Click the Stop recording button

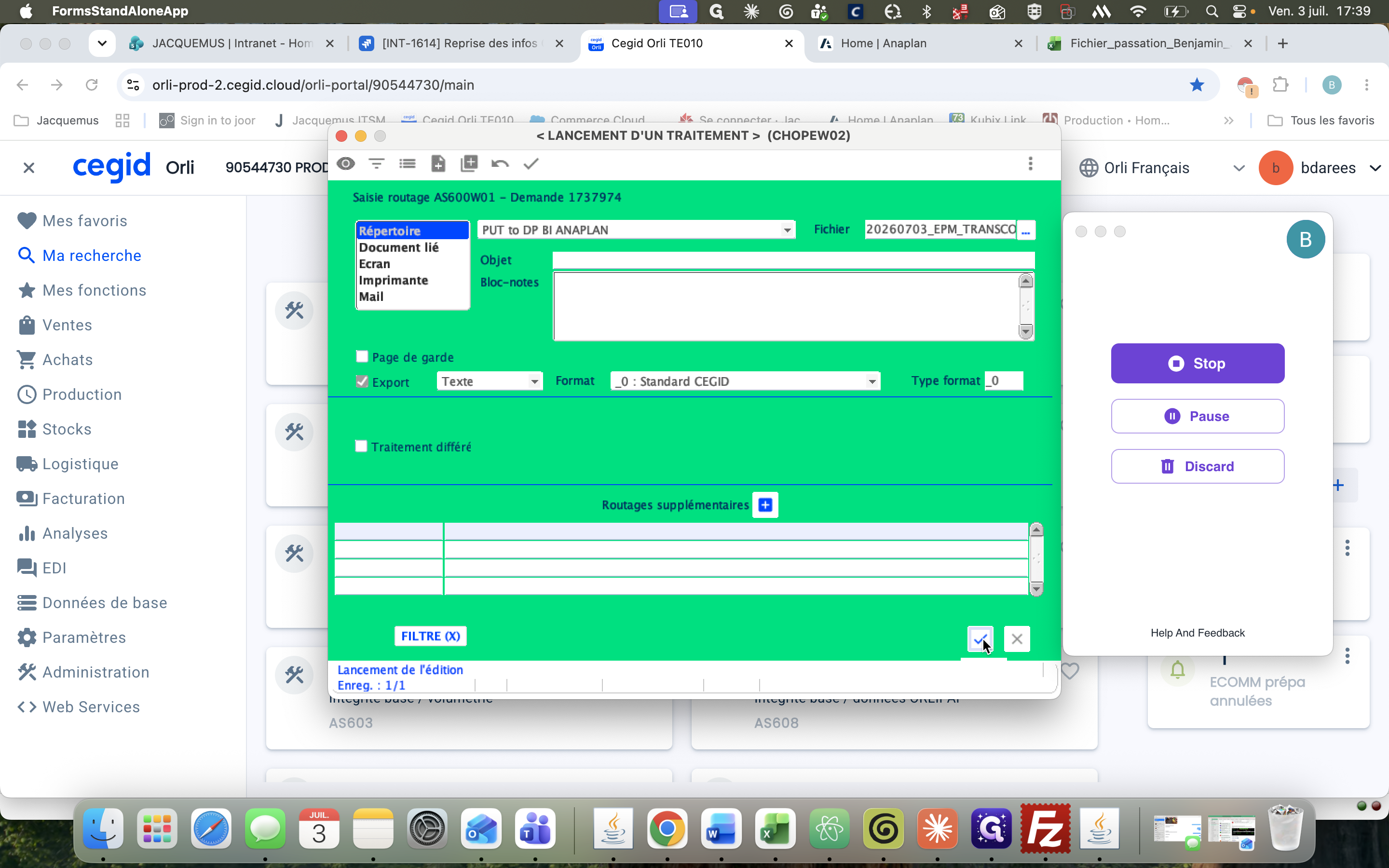[1198, 364]
